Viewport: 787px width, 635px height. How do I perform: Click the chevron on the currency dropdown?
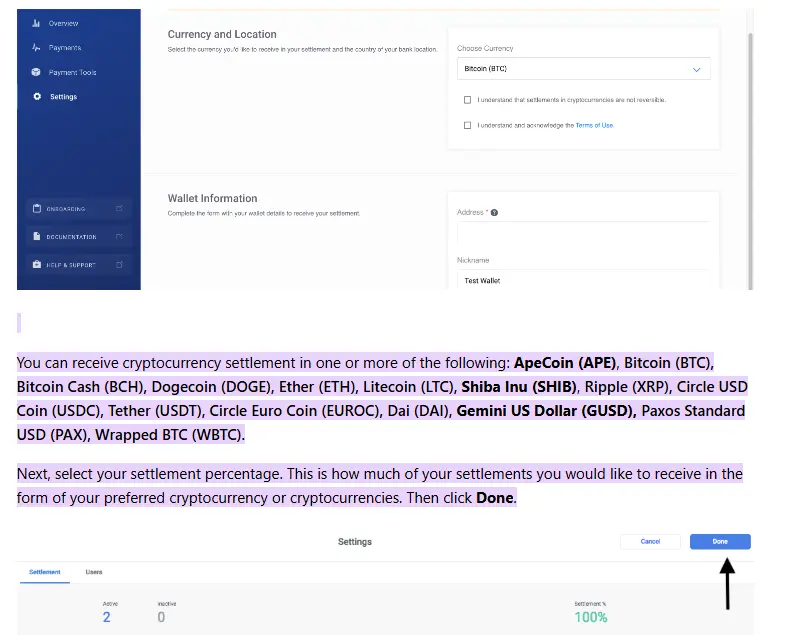(697, 69)
